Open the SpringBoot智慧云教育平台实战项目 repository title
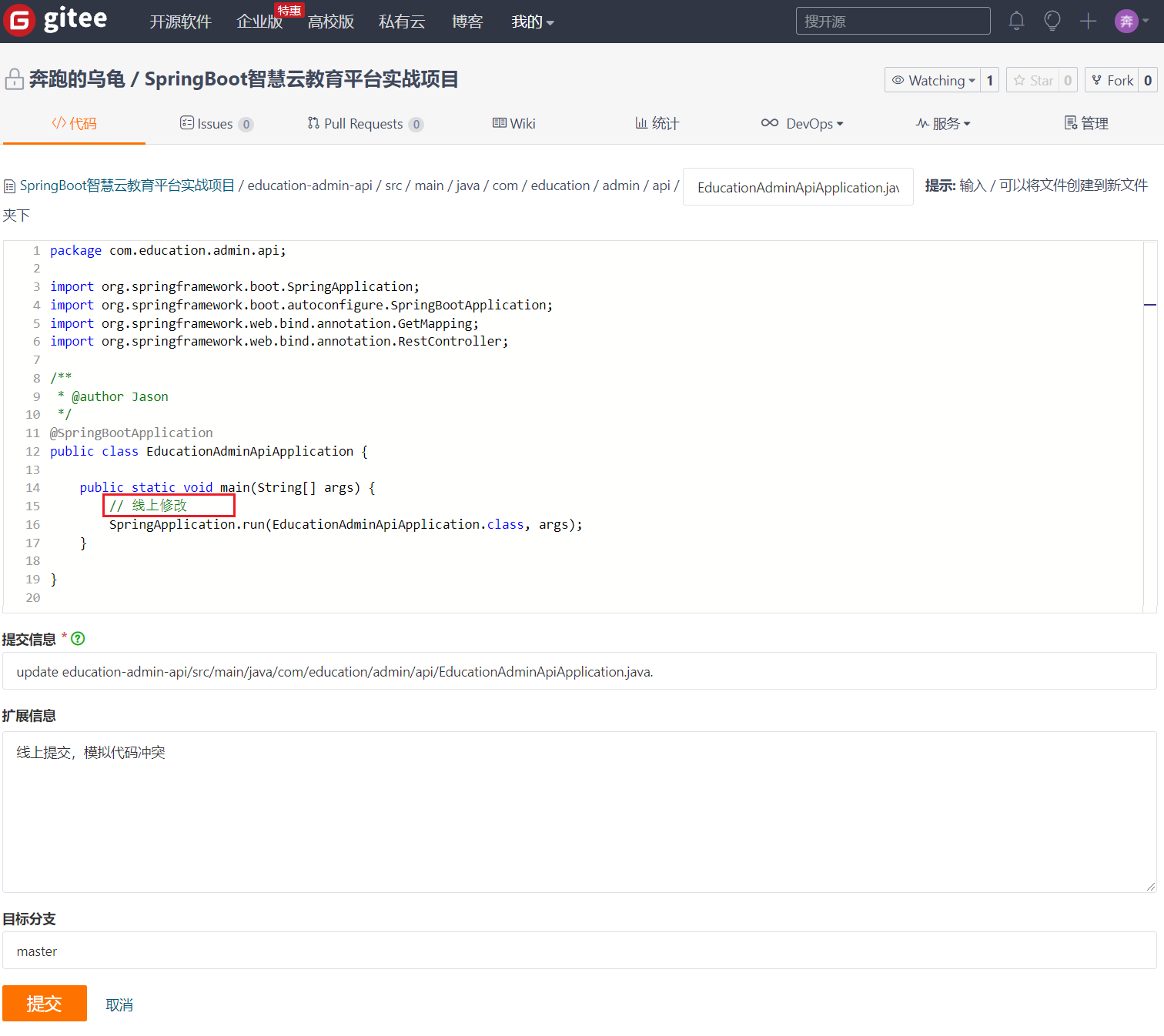 pyautogui.click(x=301, y=79)
